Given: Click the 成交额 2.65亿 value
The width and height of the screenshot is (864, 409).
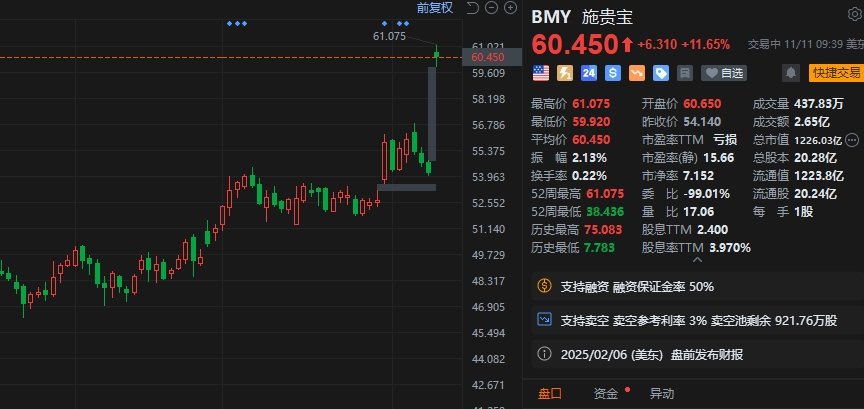Looking at the screenshot, I should (x=812, y=122).
